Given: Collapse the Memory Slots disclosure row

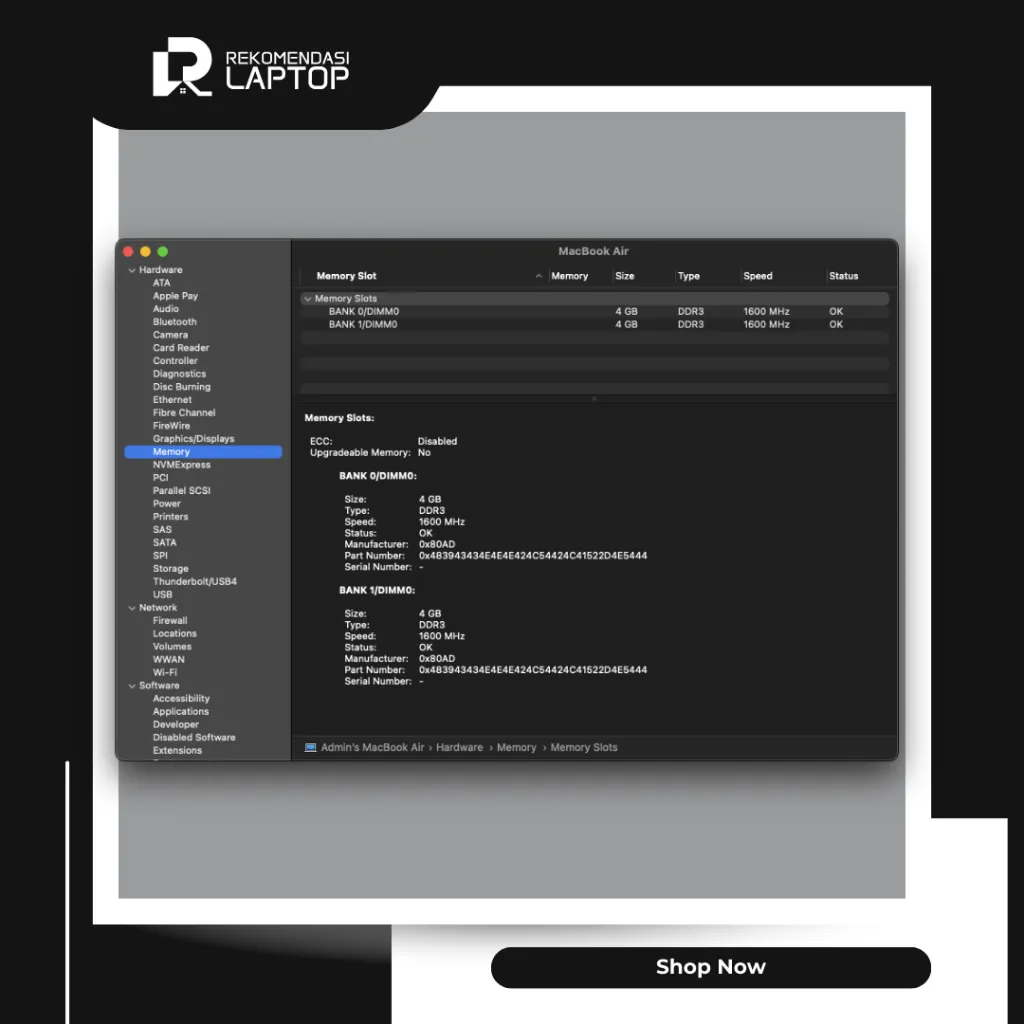Looking at the screenshot, I should (308, 299).
